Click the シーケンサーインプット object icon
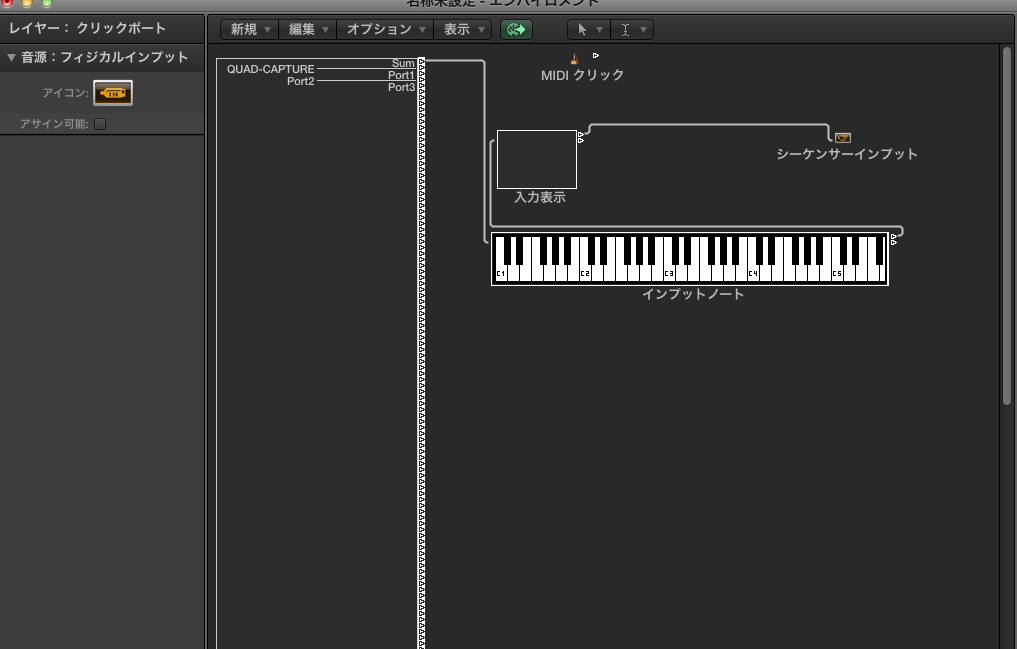Image resolution: width=1017 pixels, height=649 pixels. coord(843,137)
